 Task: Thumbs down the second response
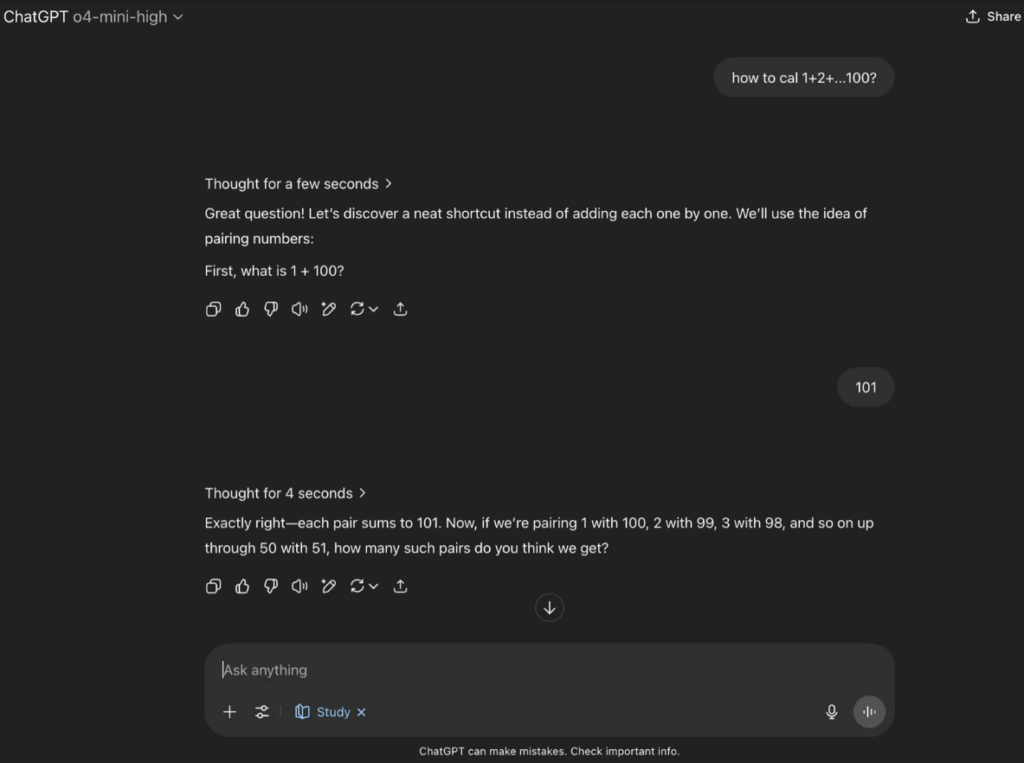coord(271,586)
